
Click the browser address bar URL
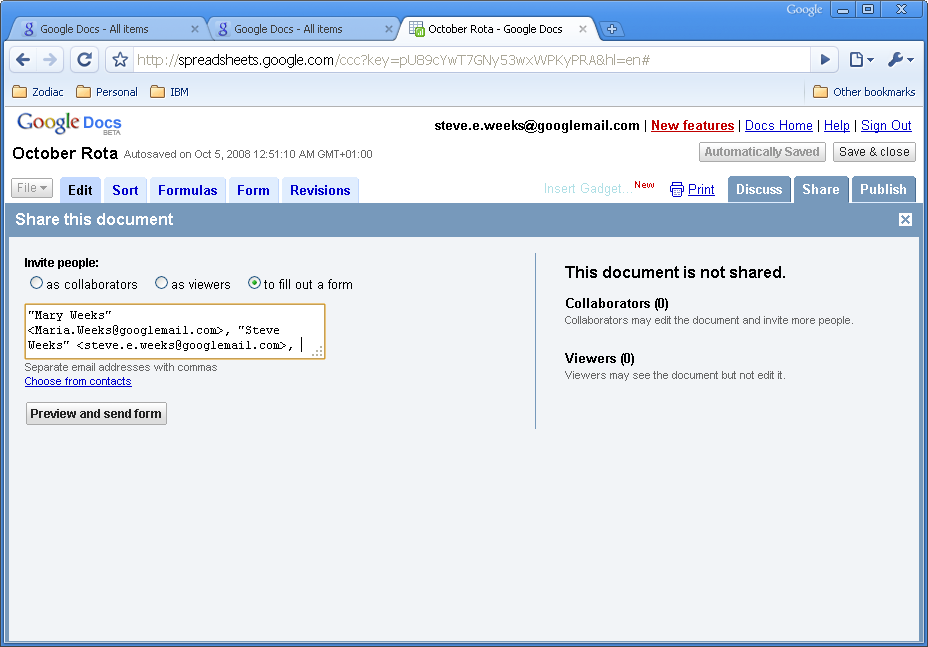(x=472, y=60)
